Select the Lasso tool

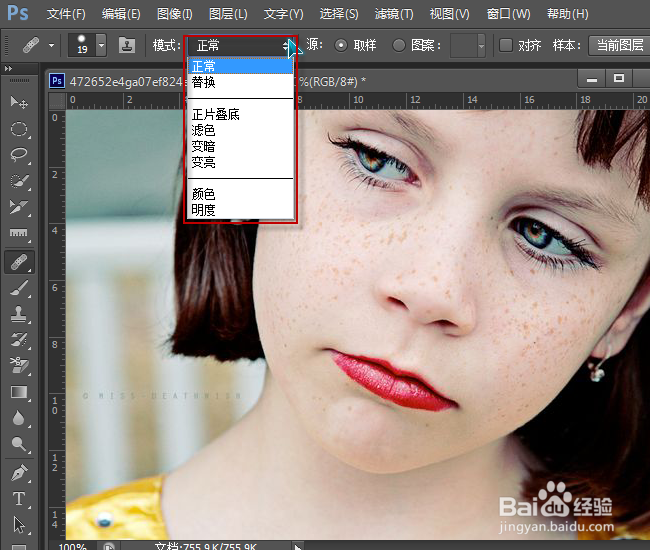[x=19, y=155]
